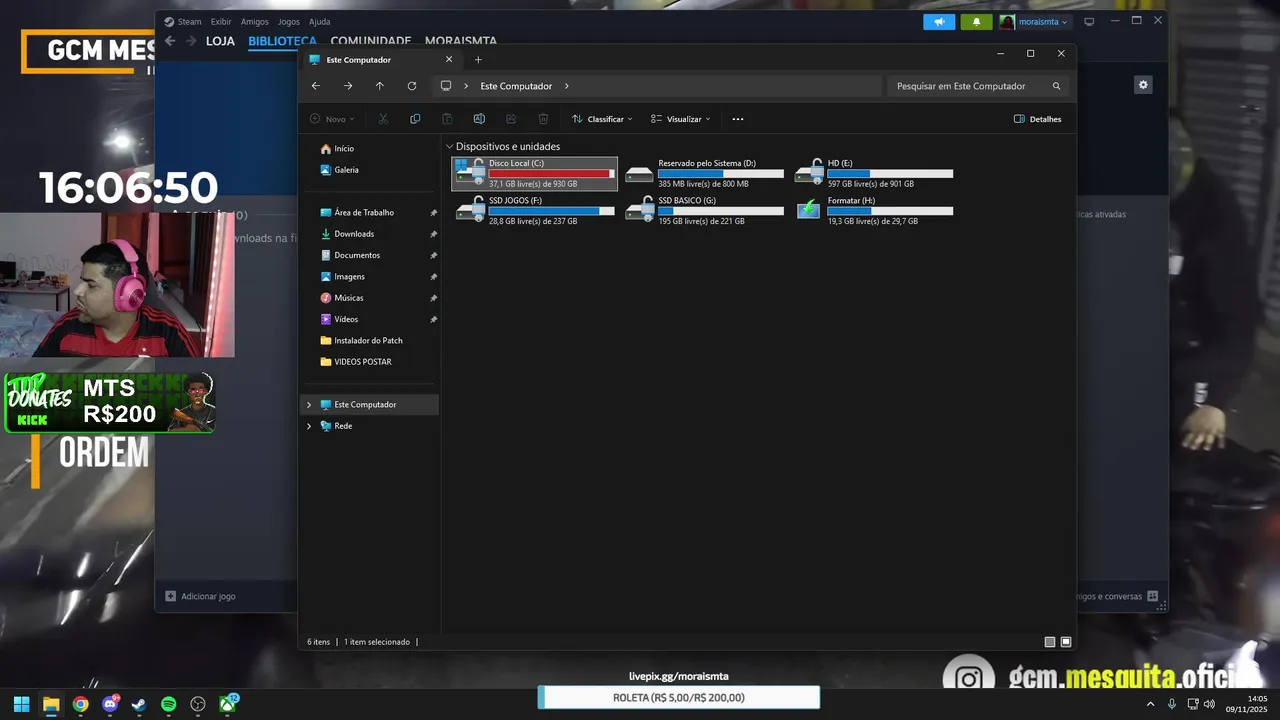The height and width of the screenshot is (720, 1280).
Task: Click the Rename icon in toolbar
Action: [x=479, y=119]
